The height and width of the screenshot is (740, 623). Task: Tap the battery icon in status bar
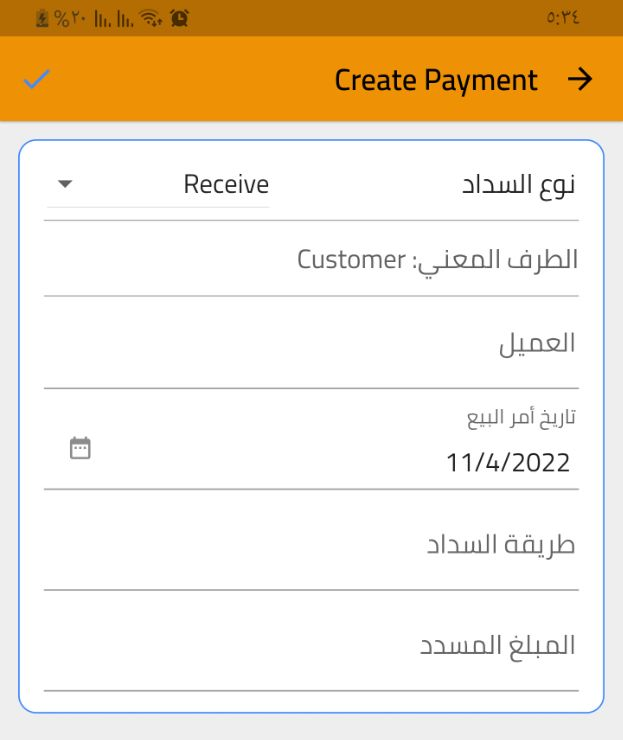point(42,18)
